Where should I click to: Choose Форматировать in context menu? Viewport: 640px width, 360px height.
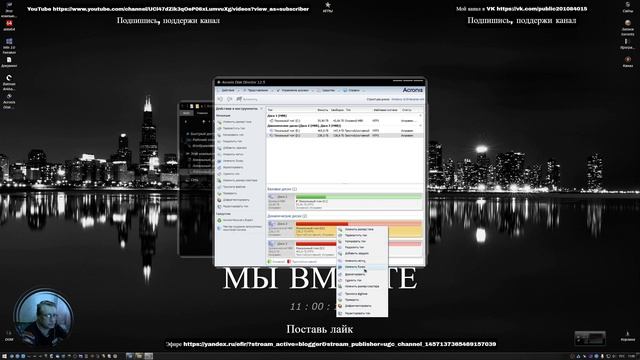(362, 274)
